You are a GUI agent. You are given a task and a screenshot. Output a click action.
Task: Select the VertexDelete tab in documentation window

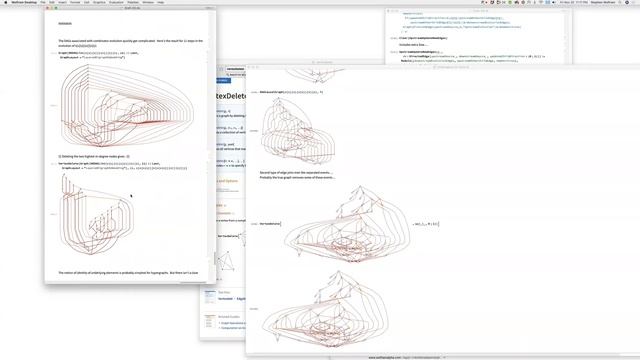(235, 69)
